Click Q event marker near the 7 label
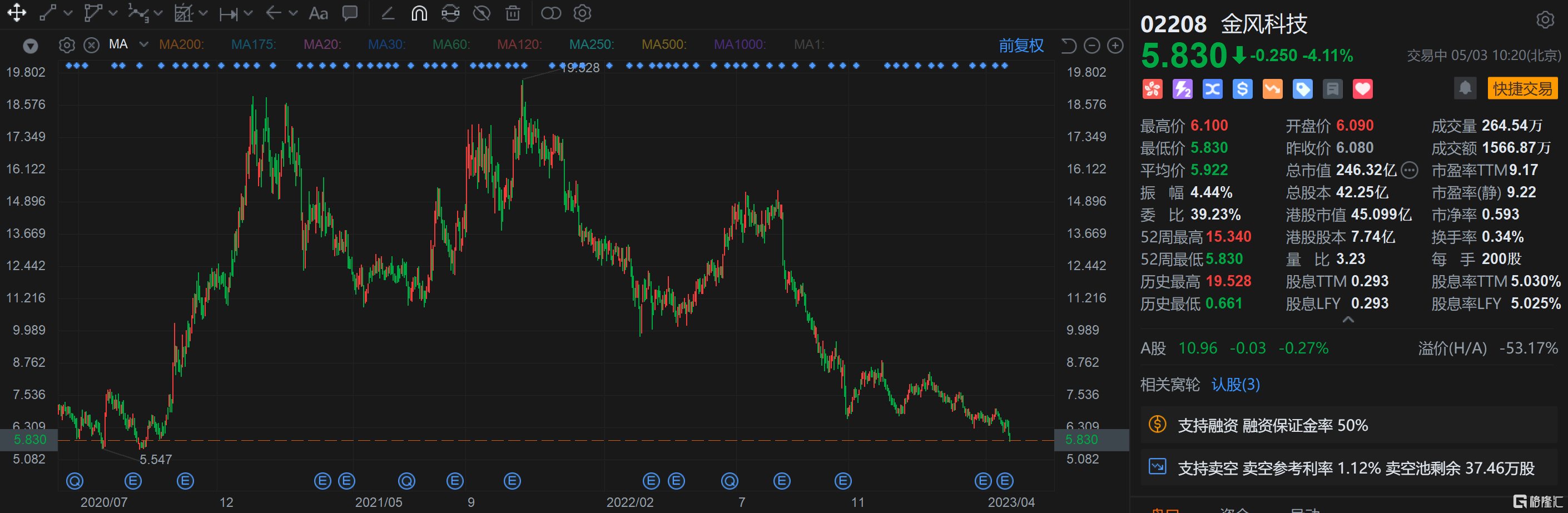1568x513 pixels. (729, 481)
